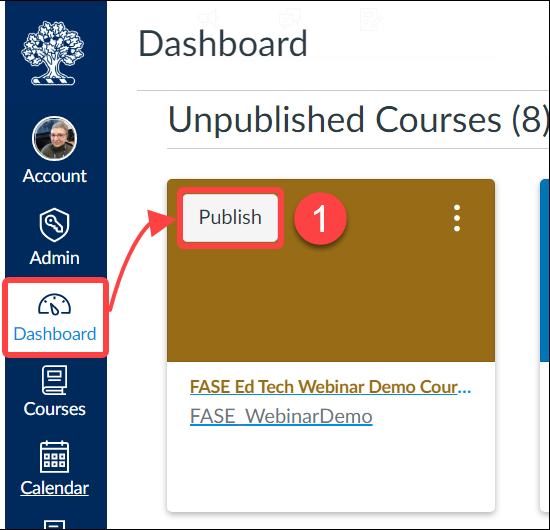
Task: Open the Calendar grid icon
Action: point(54,456)
